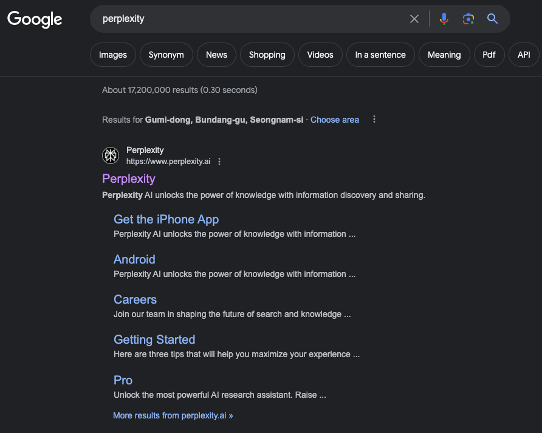This screenshot has height=433, width=542.
Task: Open the Pro sitelink
Action: [123, 380]
